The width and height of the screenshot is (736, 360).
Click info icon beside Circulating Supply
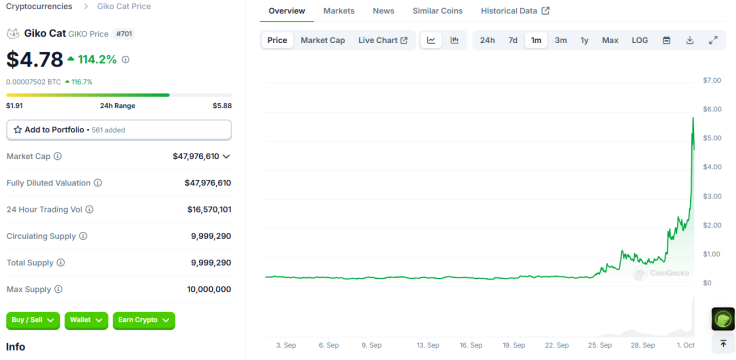pyautogui.click(x=83, y=236)
